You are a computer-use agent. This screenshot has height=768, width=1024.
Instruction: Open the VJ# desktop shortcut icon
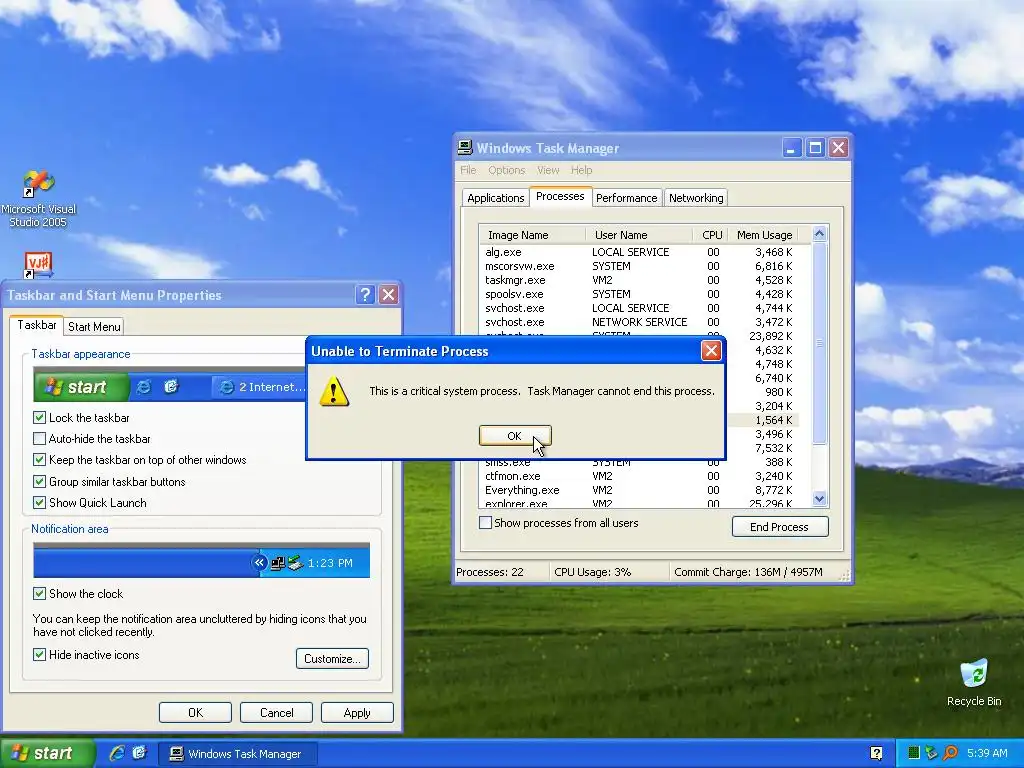click(x=38, y=265)
